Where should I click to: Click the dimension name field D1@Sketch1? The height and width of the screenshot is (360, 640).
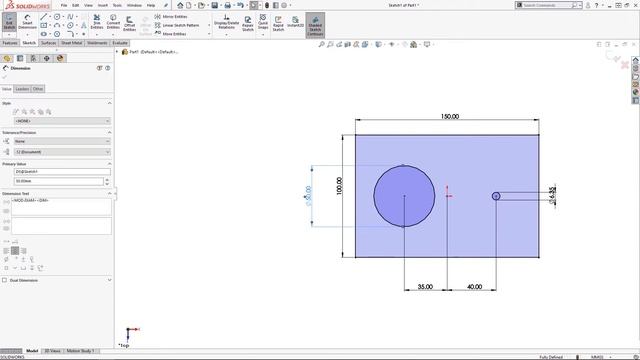[62, 171]
